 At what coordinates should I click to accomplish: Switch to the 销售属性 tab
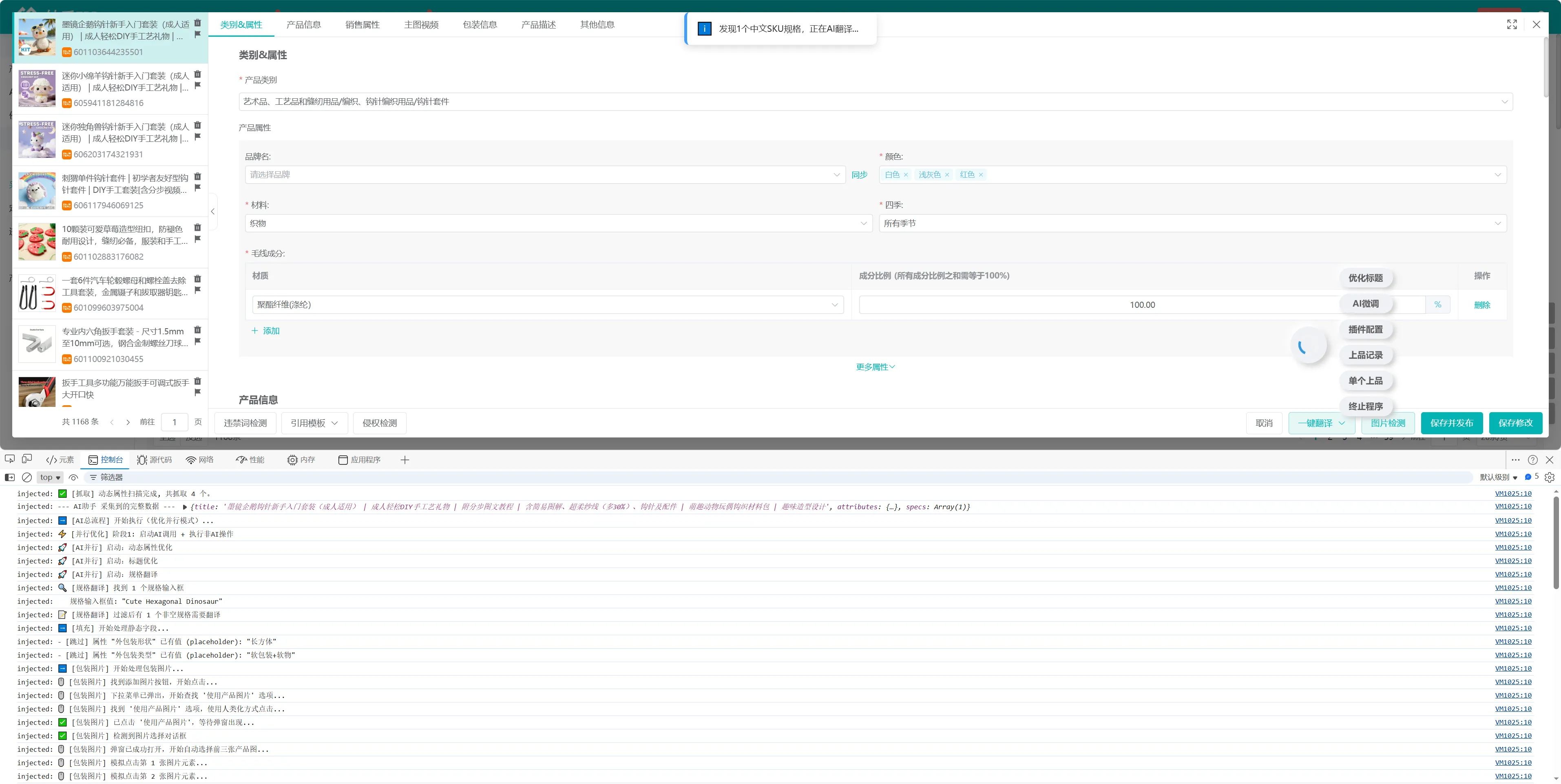click(363, 25)
